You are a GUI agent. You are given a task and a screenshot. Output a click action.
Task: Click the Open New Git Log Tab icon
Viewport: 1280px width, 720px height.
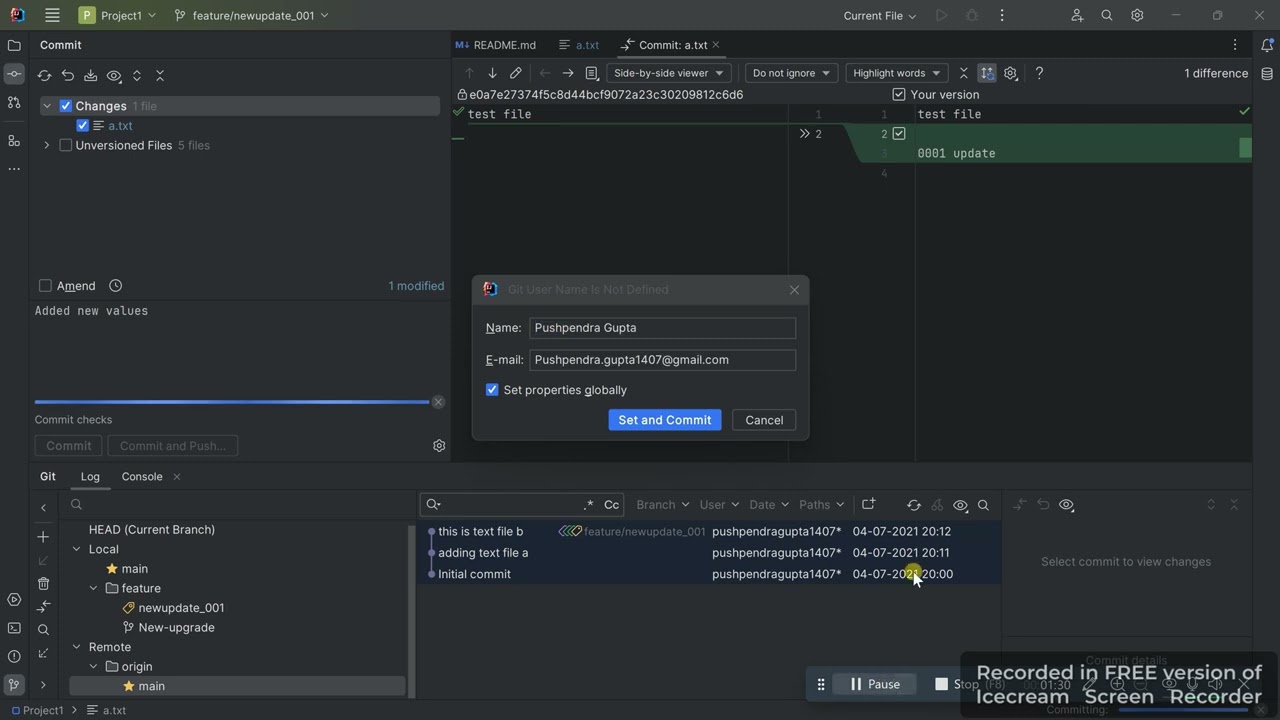(x=868, y=504)
